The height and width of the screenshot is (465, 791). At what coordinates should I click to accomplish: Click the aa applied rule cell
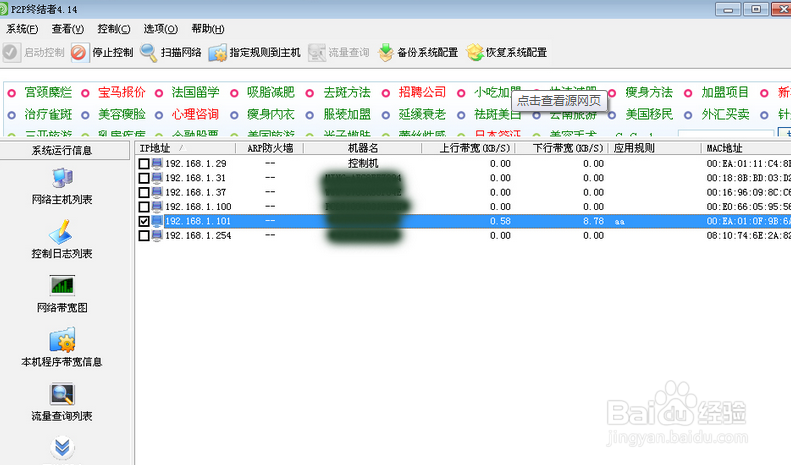point(619,222)
